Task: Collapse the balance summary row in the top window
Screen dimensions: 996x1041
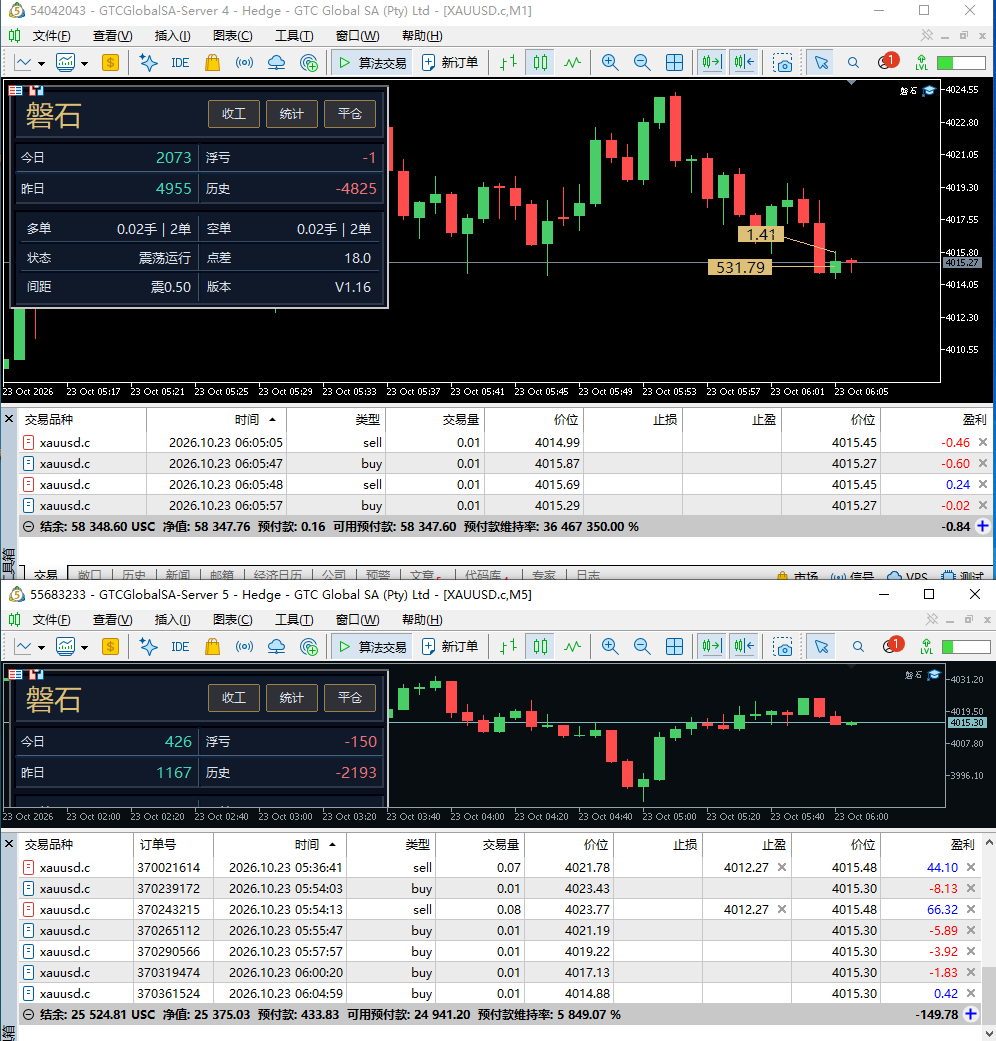Action: [x=28, y=527]
